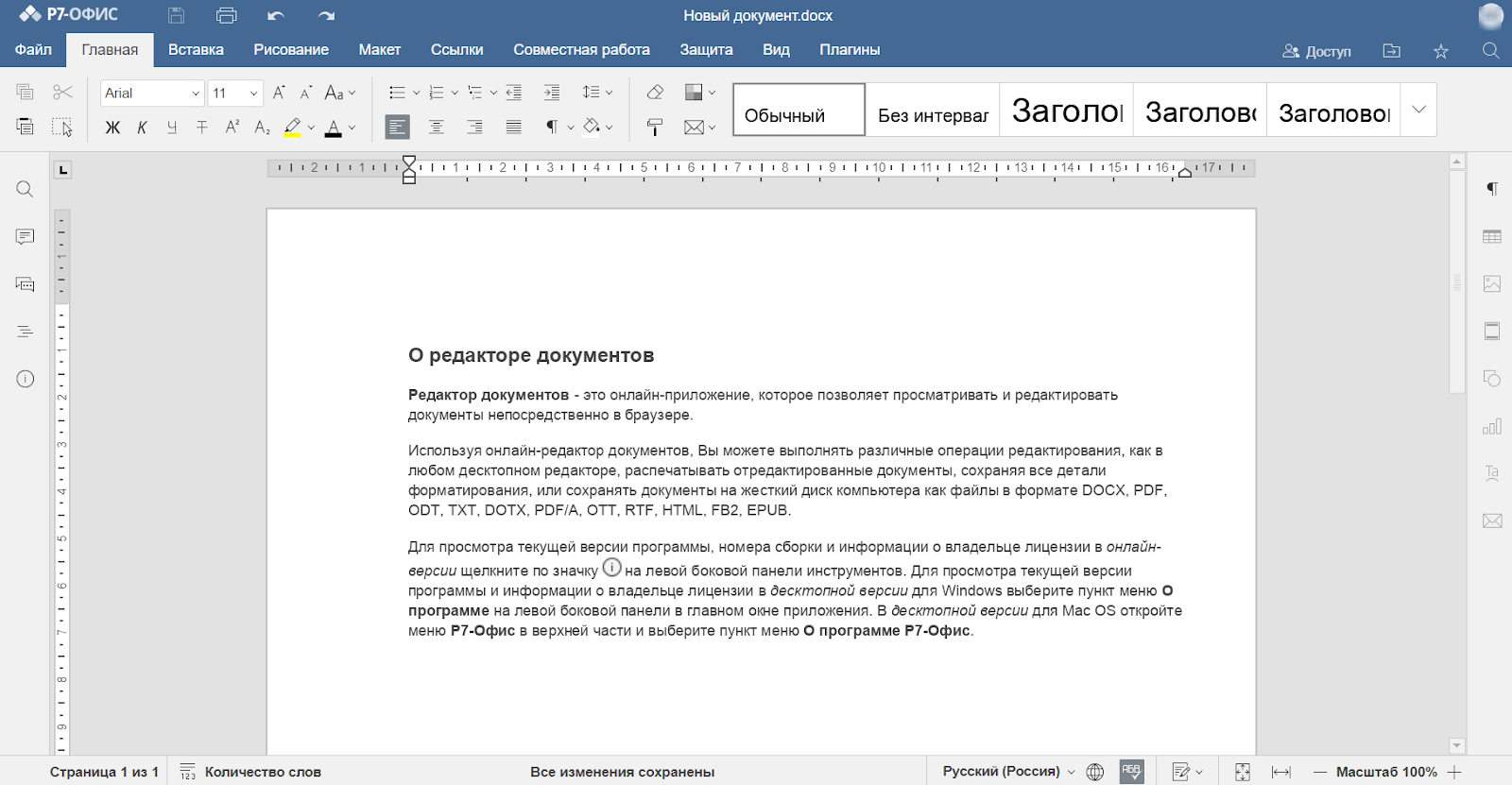Open the mail merge envelope in the toolbar
The height and width of the screenshot is (785, 1512).
[x=695, y=127]
